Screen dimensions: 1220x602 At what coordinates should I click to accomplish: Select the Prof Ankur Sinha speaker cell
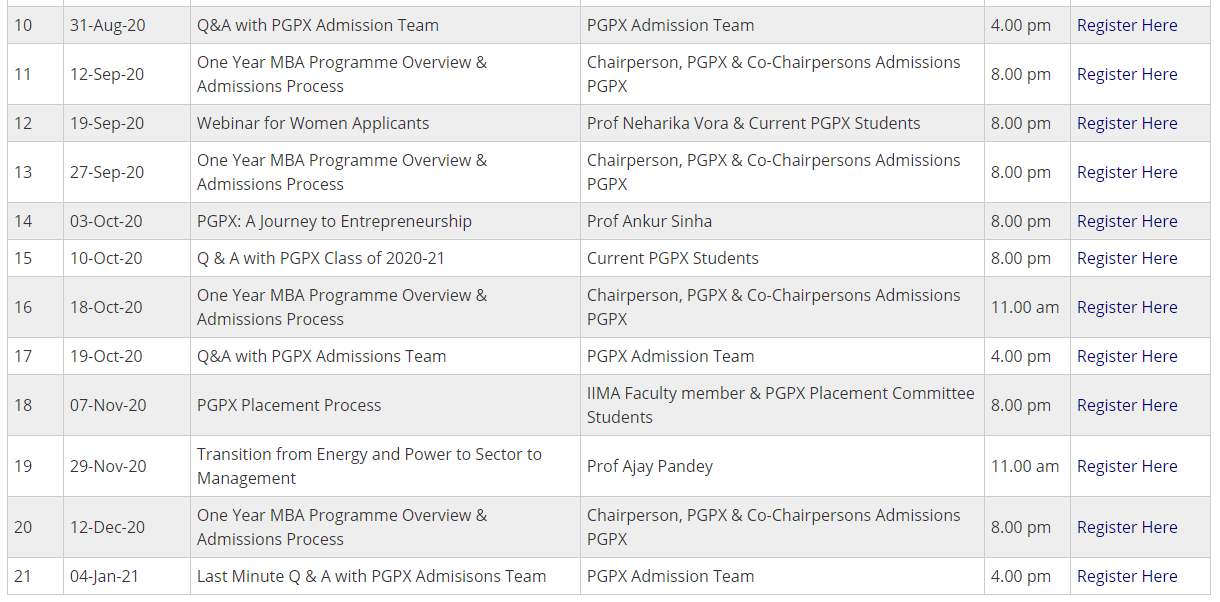click(649, 221)
